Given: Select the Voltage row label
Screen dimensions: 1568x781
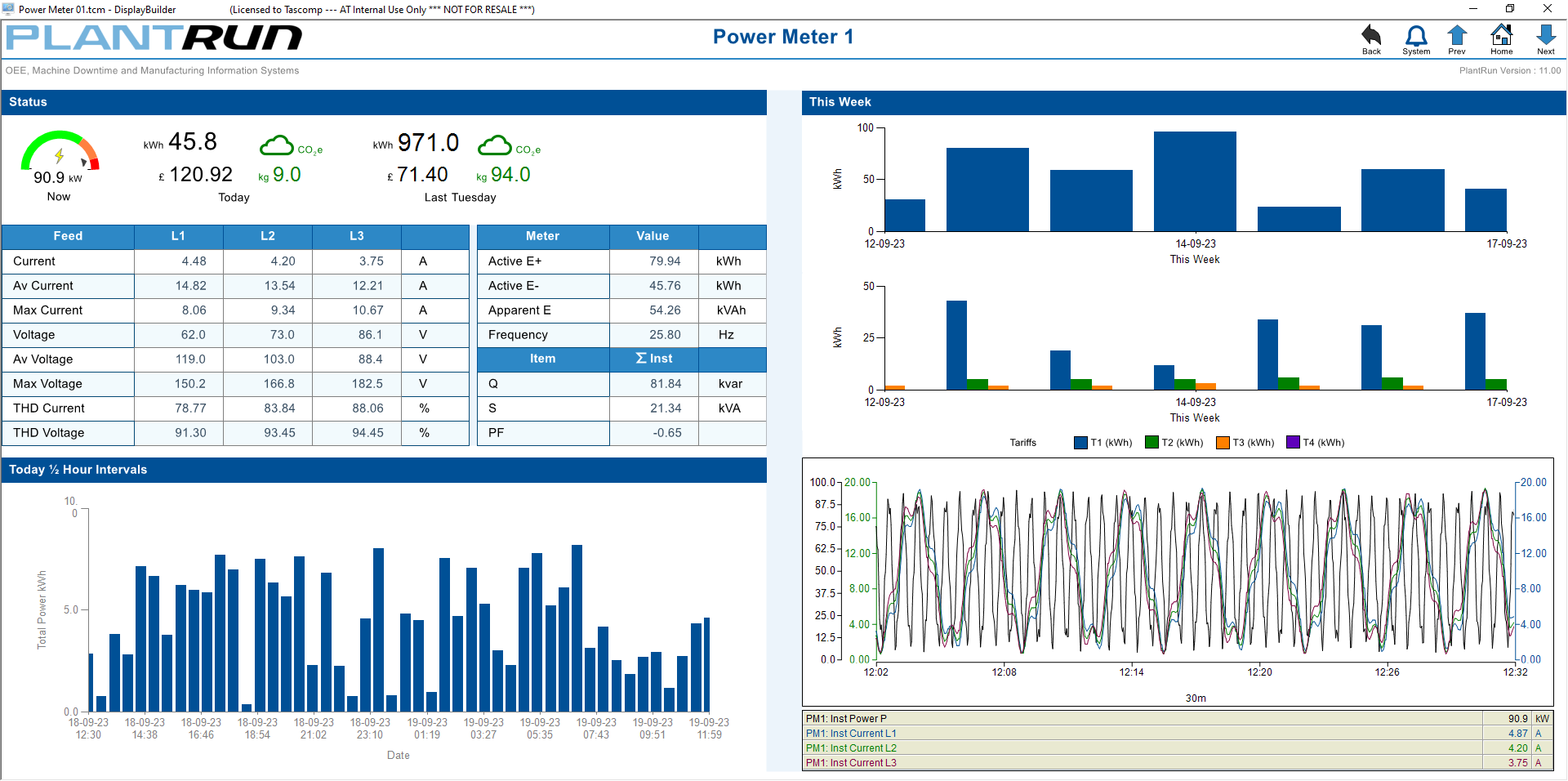Looking at the screenshot, I should point(34,335).
